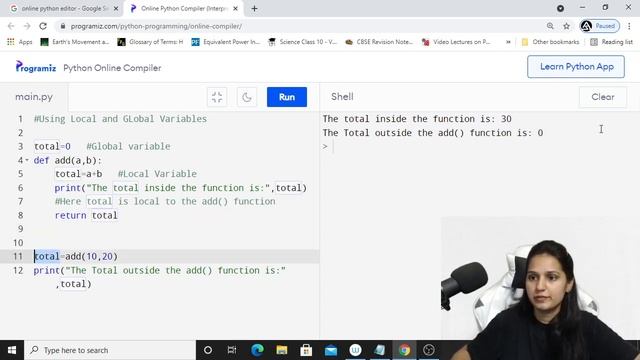Click code line 3 total=0

(x=52, y=146)
